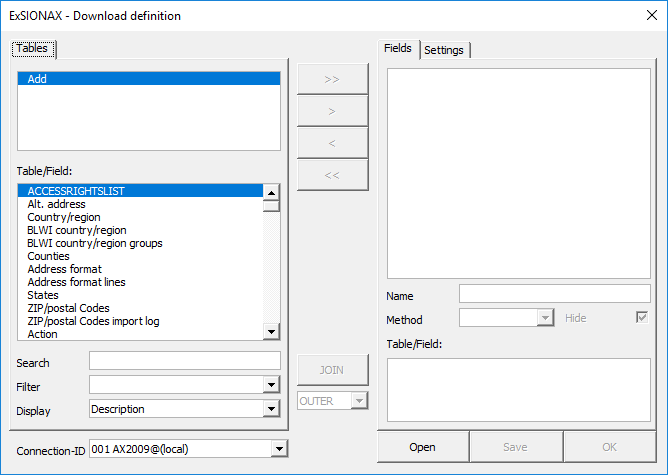Switch to the Settings tab
668x475 pixels.
[444, 50]
